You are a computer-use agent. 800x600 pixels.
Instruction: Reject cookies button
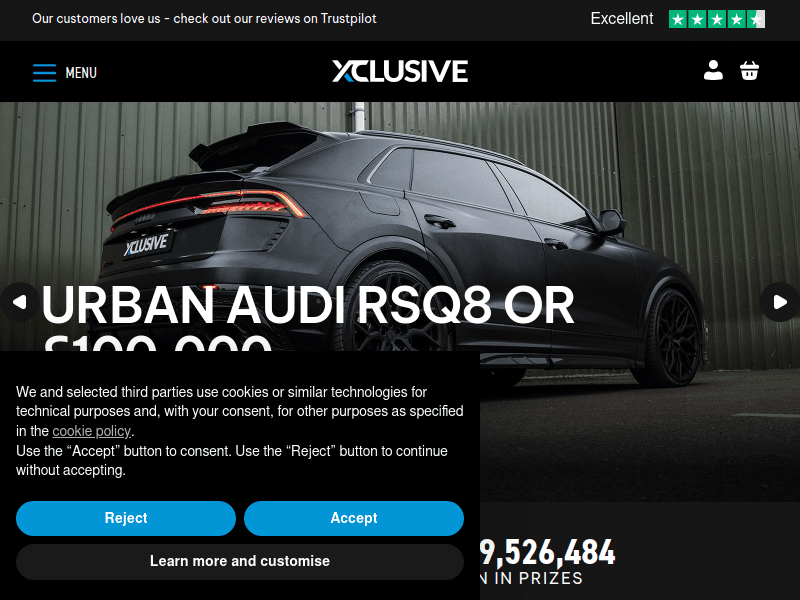click(126, 518)
